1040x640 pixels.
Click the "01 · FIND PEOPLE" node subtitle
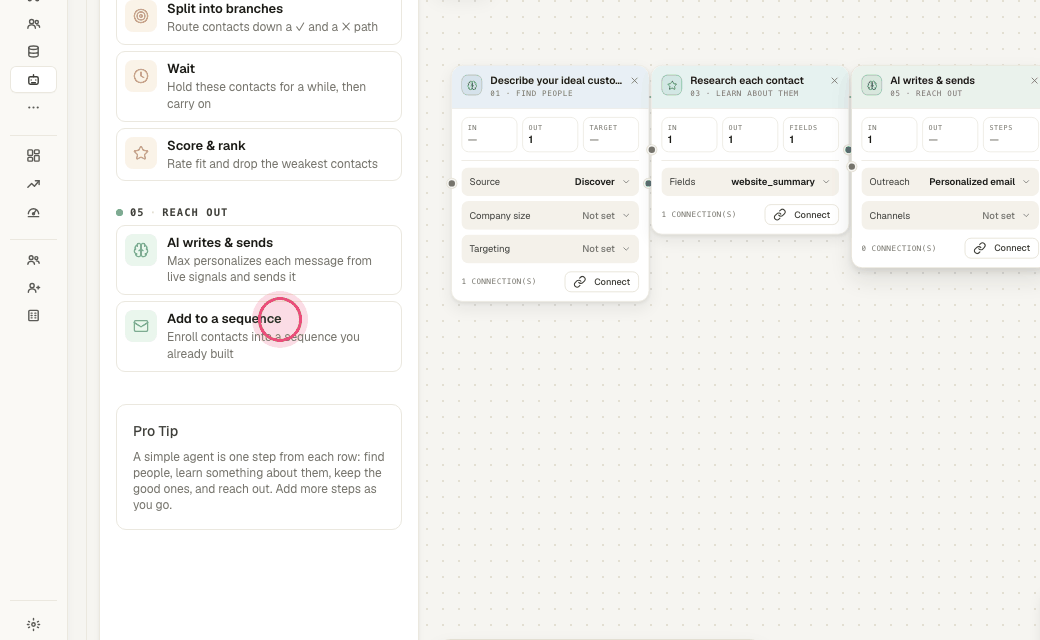pos(531,94)
